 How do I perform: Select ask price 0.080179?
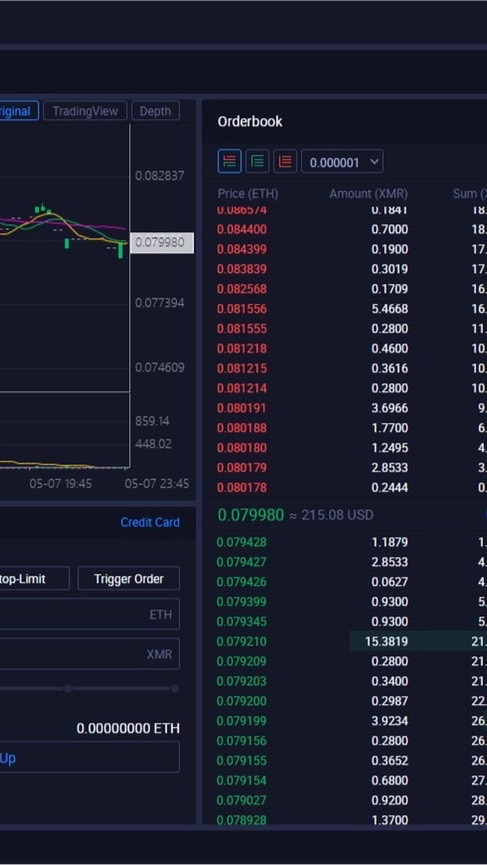[x=242, y=468]
